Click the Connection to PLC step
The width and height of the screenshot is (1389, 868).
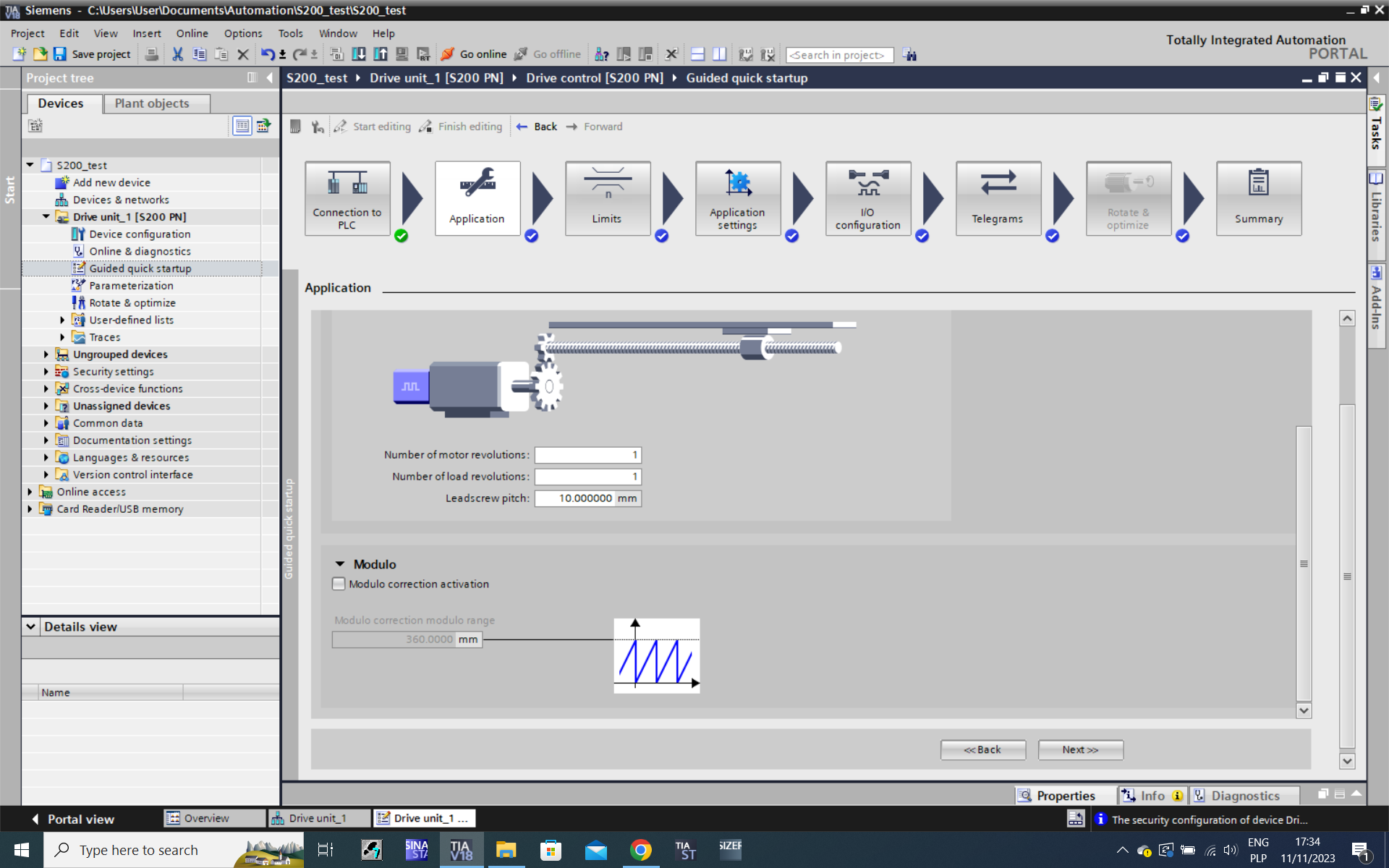(347, 197)
